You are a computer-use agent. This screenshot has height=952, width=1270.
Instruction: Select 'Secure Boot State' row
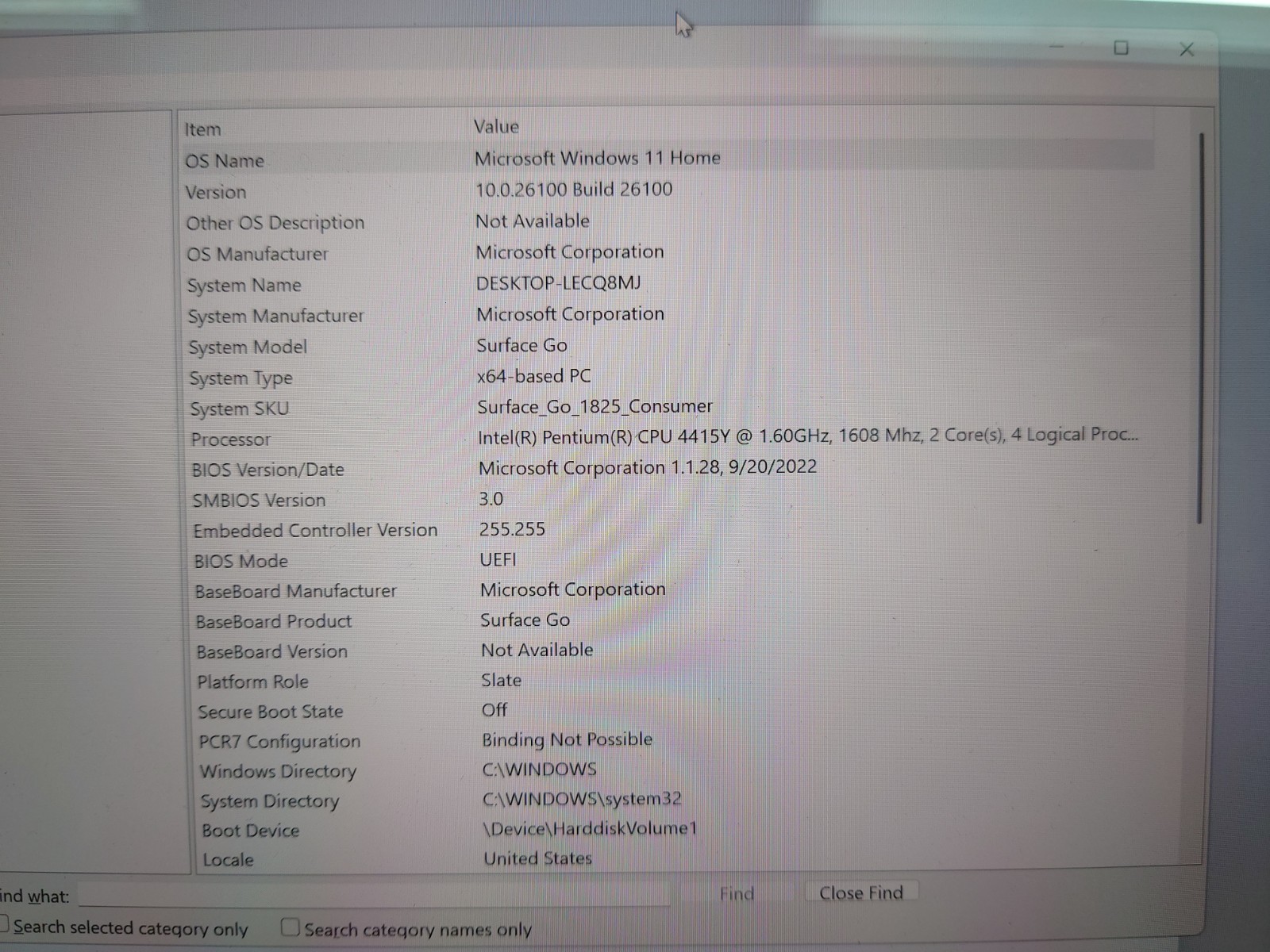pos(668,711)
